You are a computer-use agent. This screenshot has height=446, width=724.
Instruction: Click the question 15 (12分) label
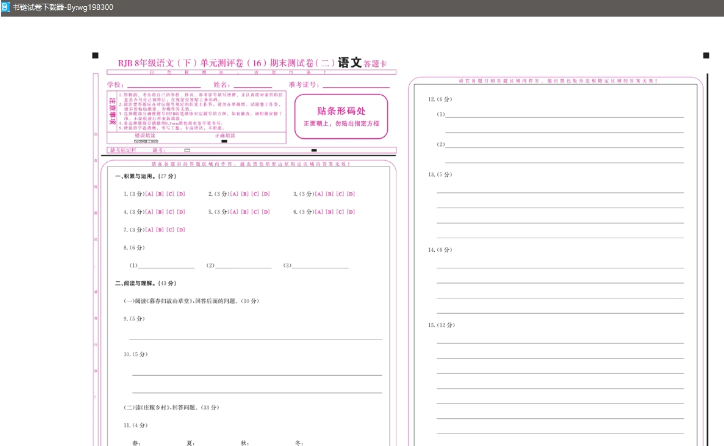(x=441, y=325)
